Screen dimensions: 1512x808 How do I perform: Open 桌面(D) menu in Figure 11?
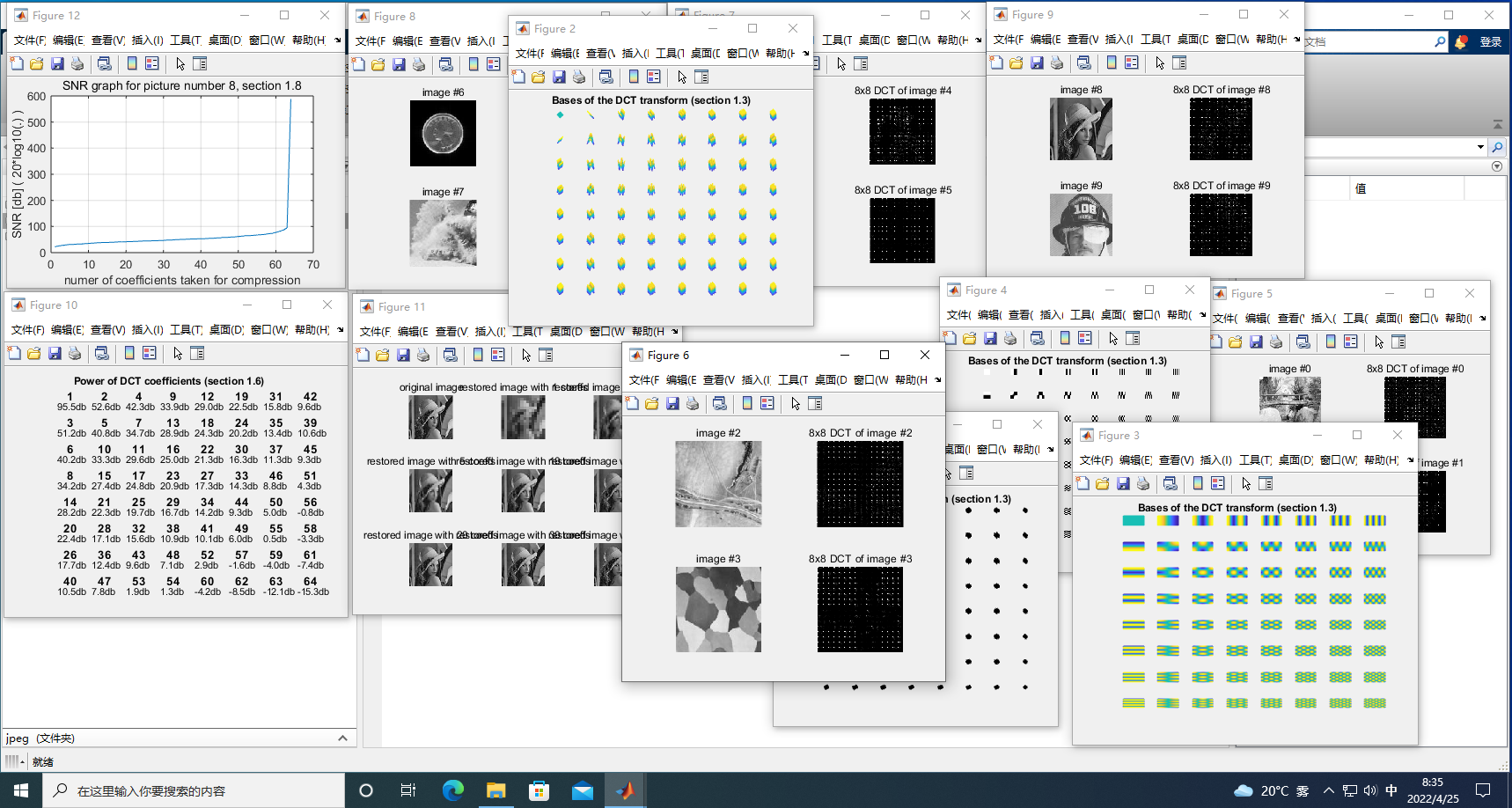[x=567, y=331]
